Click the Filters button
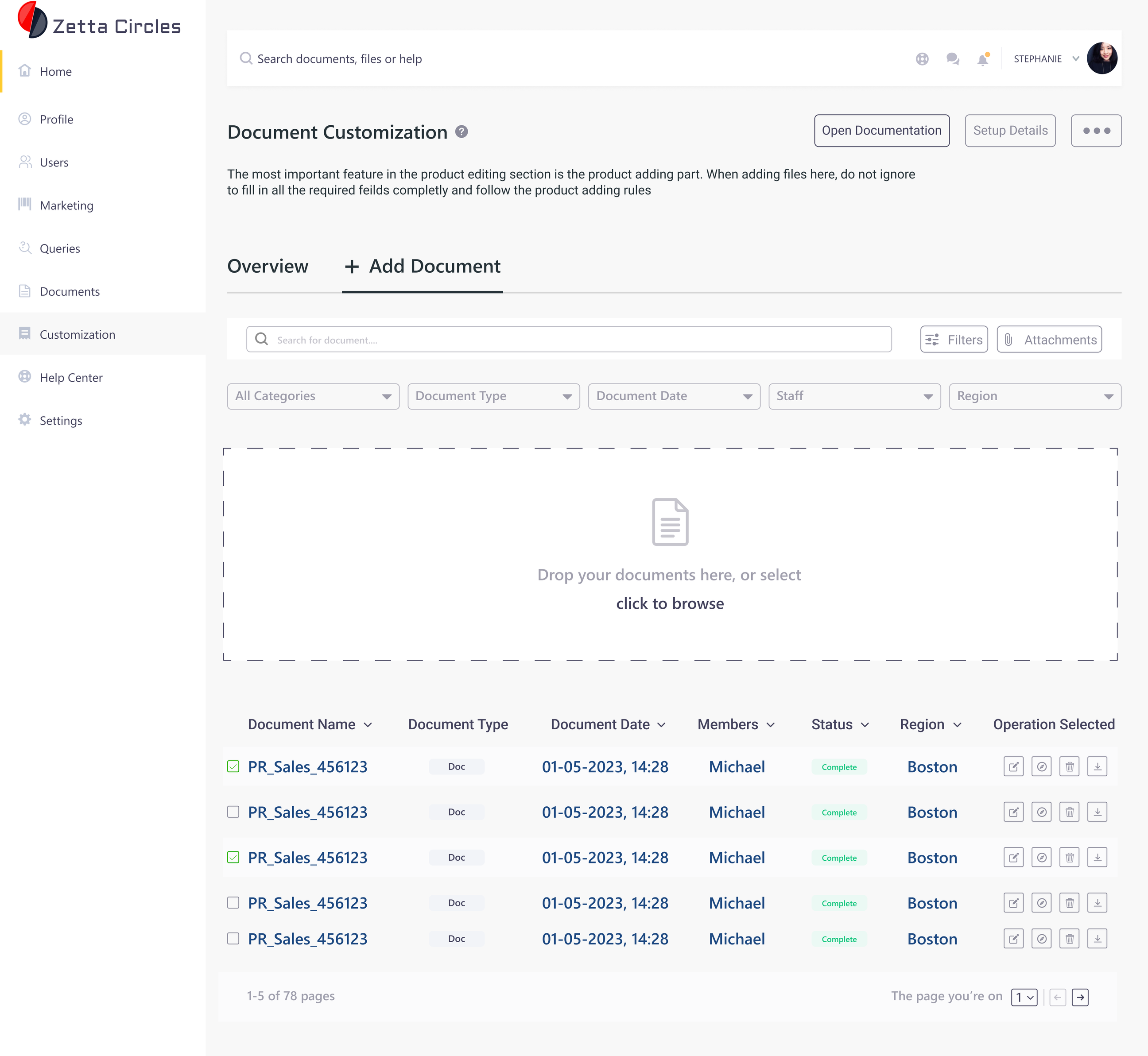This screenshot has width=1148, height=1056. (x=954, y=340)
